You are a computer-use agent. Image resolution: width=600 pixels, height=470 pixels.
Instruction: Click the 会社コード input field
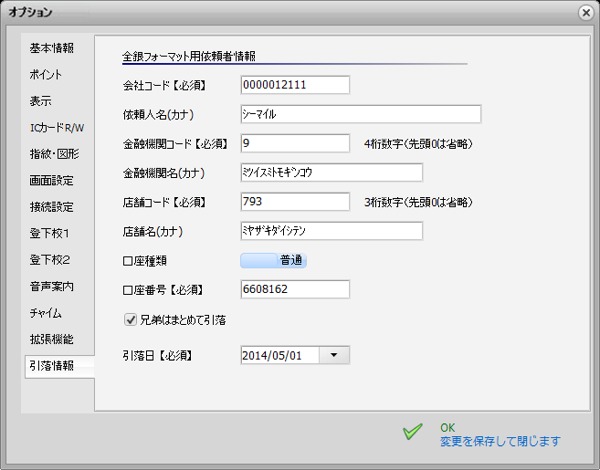295,85
